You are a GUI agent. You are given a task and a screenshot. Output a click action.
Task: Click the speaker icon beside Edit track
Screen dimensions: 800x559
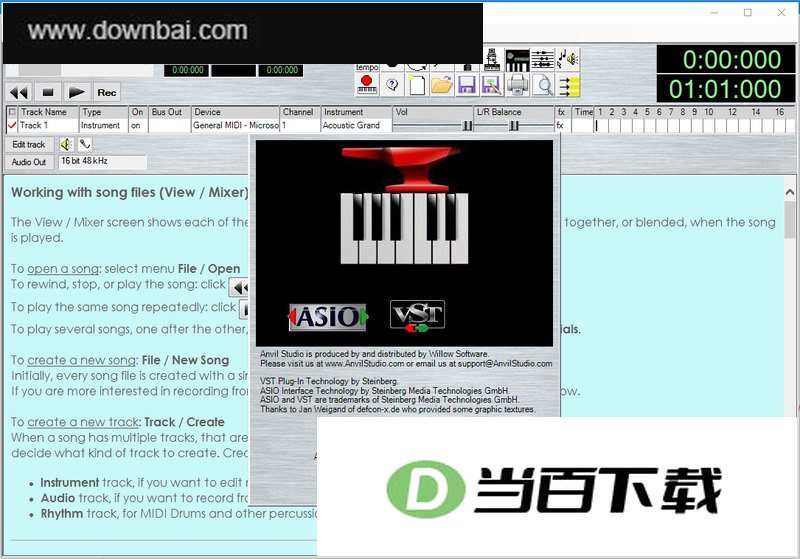pos(66,145)
